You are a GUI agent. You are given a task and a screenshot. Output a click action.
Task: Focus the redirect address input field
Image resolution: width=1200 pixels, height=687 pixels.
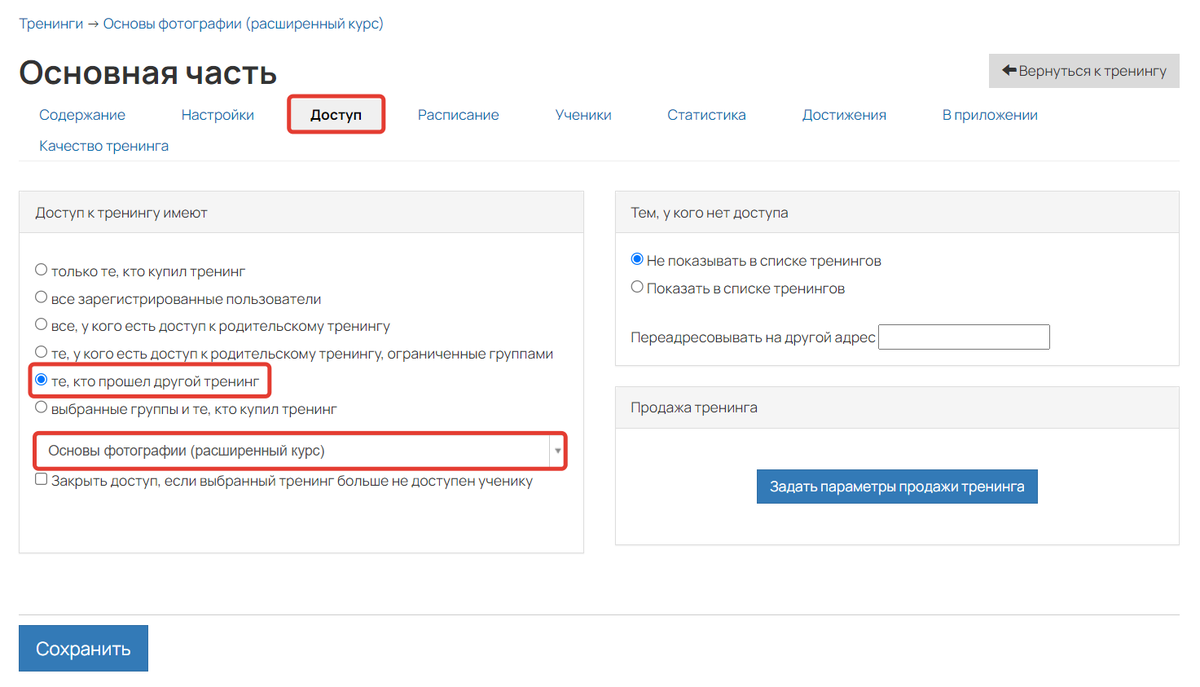point(963,337)
